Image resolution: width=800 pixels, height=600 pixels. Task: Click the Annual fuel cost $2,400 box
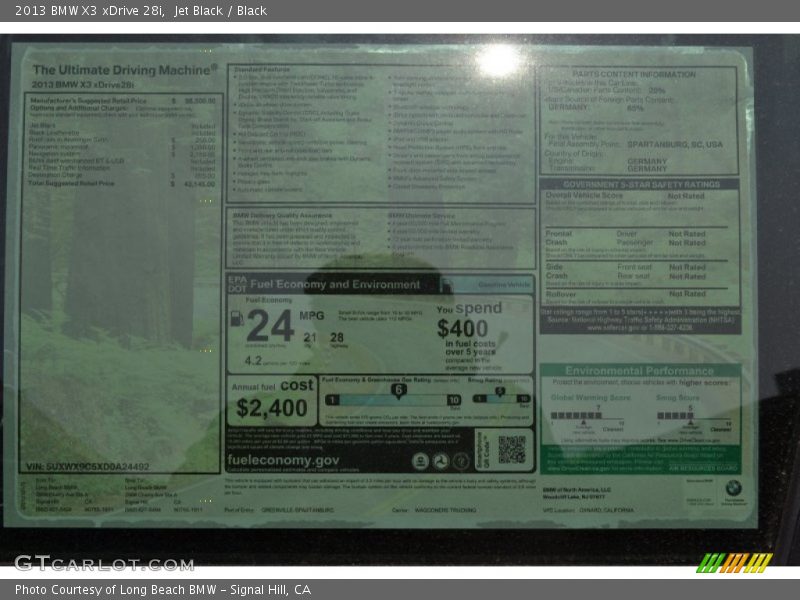[x=272, y=400]
